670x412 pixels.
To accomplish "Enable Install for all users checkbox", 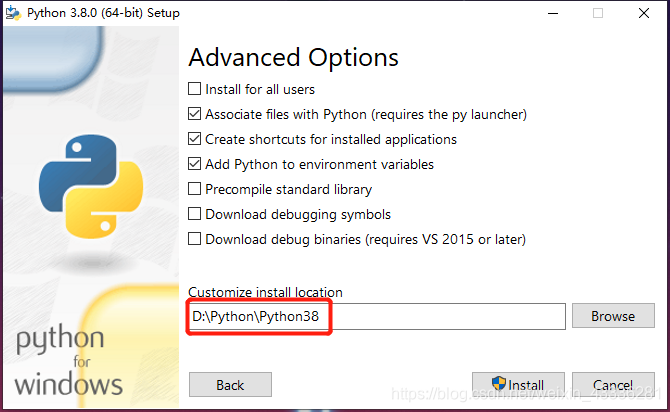I will (194, 89).
